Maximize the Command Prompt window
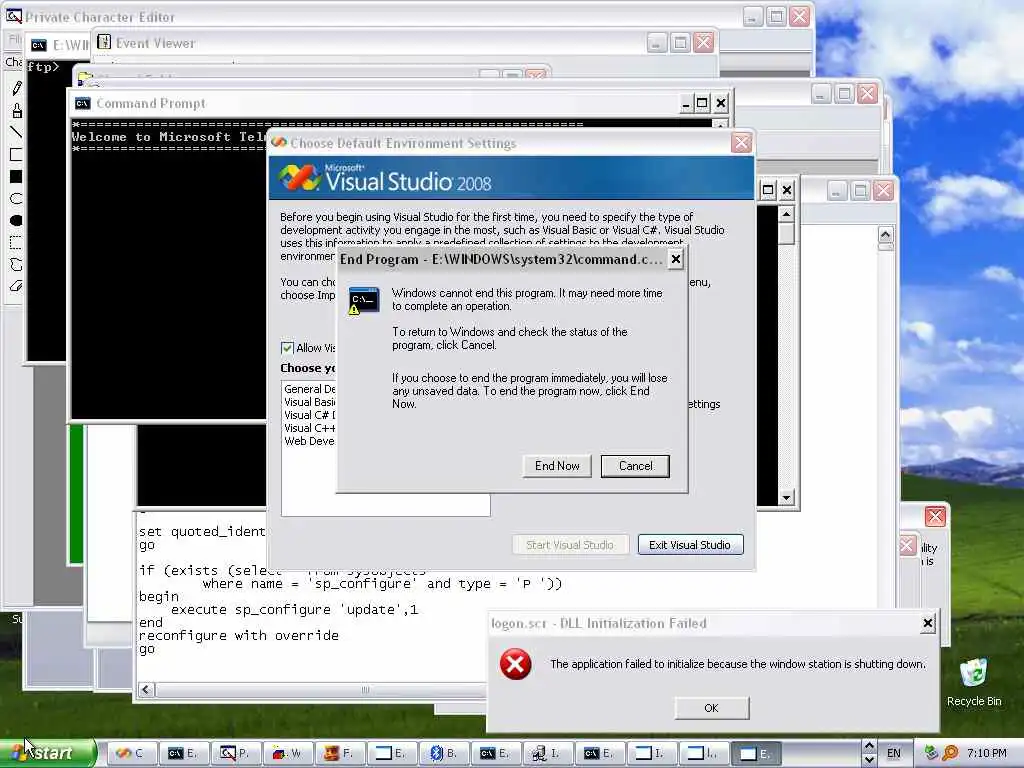 pyautogui.click(x=702, y=103)
